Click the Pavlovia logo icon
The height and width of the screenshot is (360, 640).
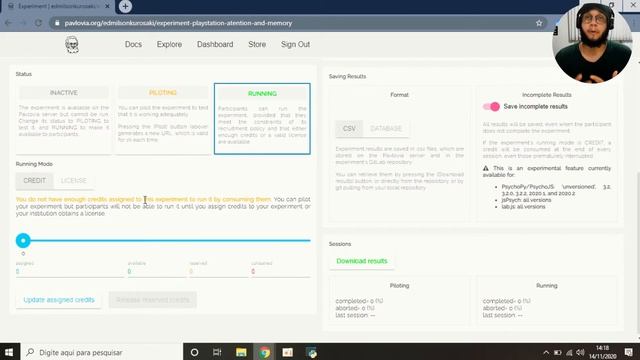(x=72, y=44)
